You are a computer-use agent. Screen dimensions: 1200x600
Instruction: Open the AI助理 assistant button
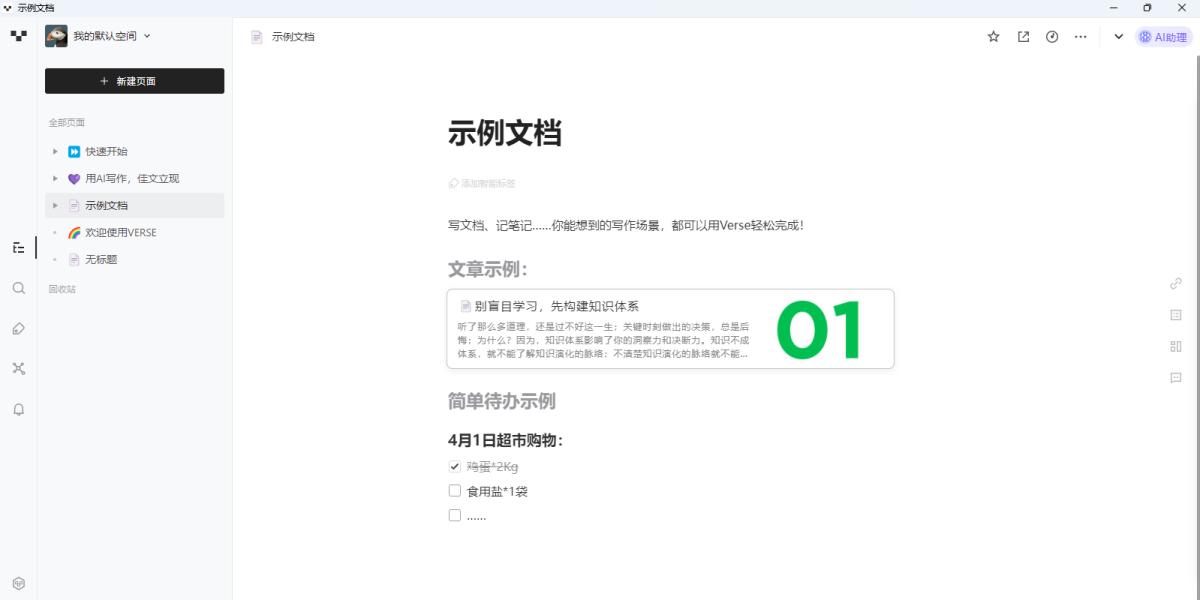point(1164,37)
